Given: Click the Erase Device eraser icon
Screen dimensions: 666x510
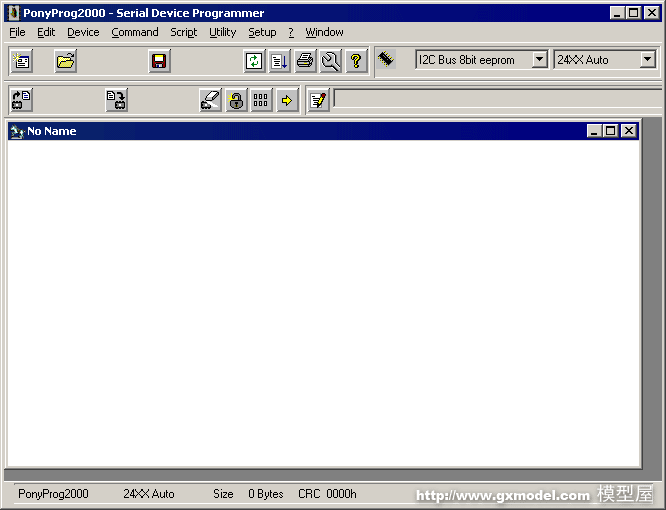Looking at the screenshot, I should pyautogui.click(x=210, y=100).
